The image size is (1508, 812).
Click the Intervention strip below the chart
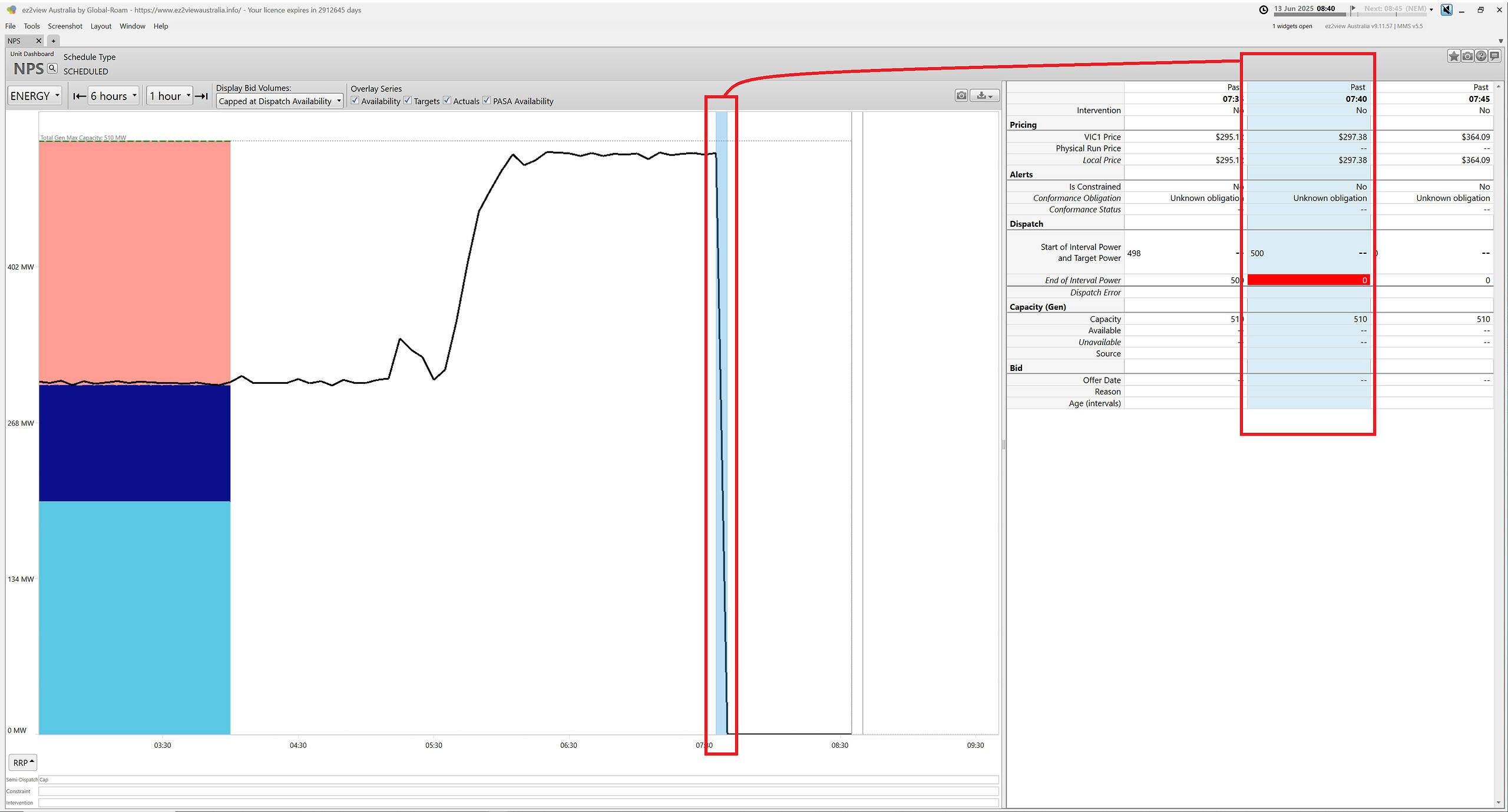[518, 803]
